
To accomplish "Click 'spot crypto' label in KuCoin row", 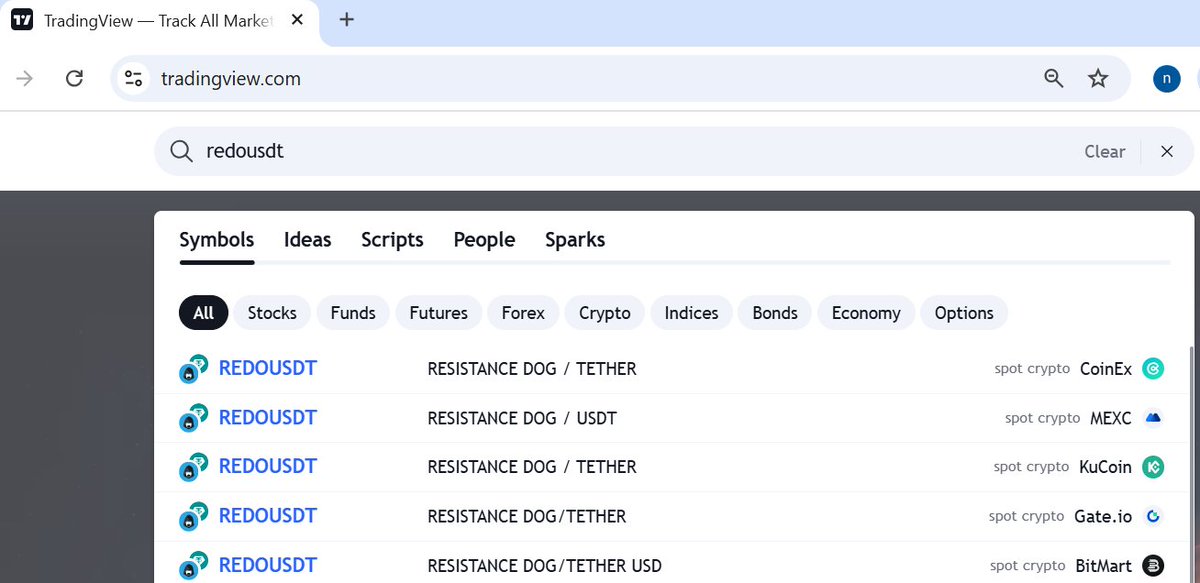I will pos(1031,467).
